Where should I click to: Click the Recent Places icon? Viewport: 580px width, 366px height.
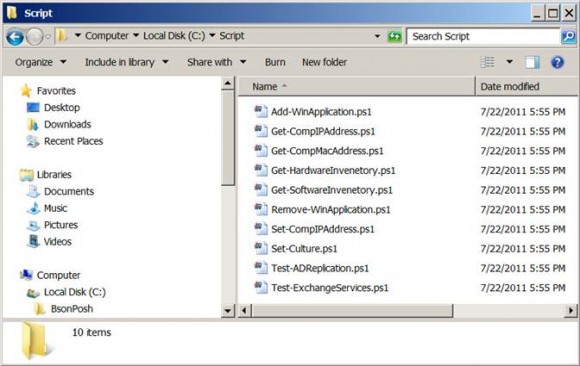click(33, 141)
